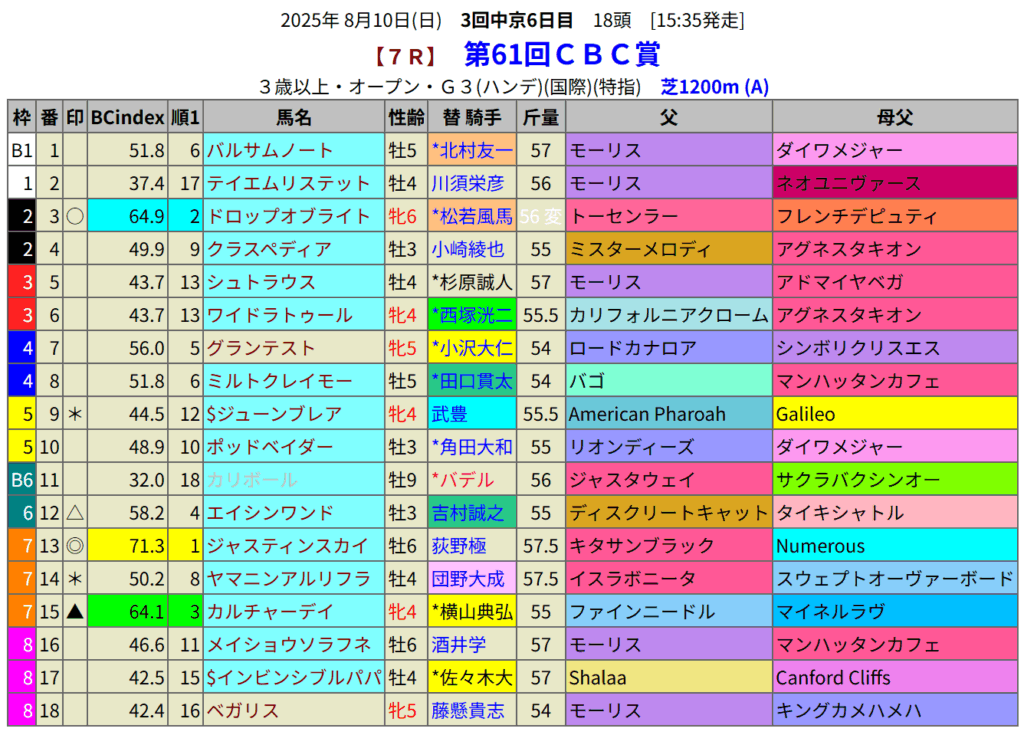Click the ＊ mark for ジューンブレア
The image size is (1024, 735).
[x=75, y=414]
